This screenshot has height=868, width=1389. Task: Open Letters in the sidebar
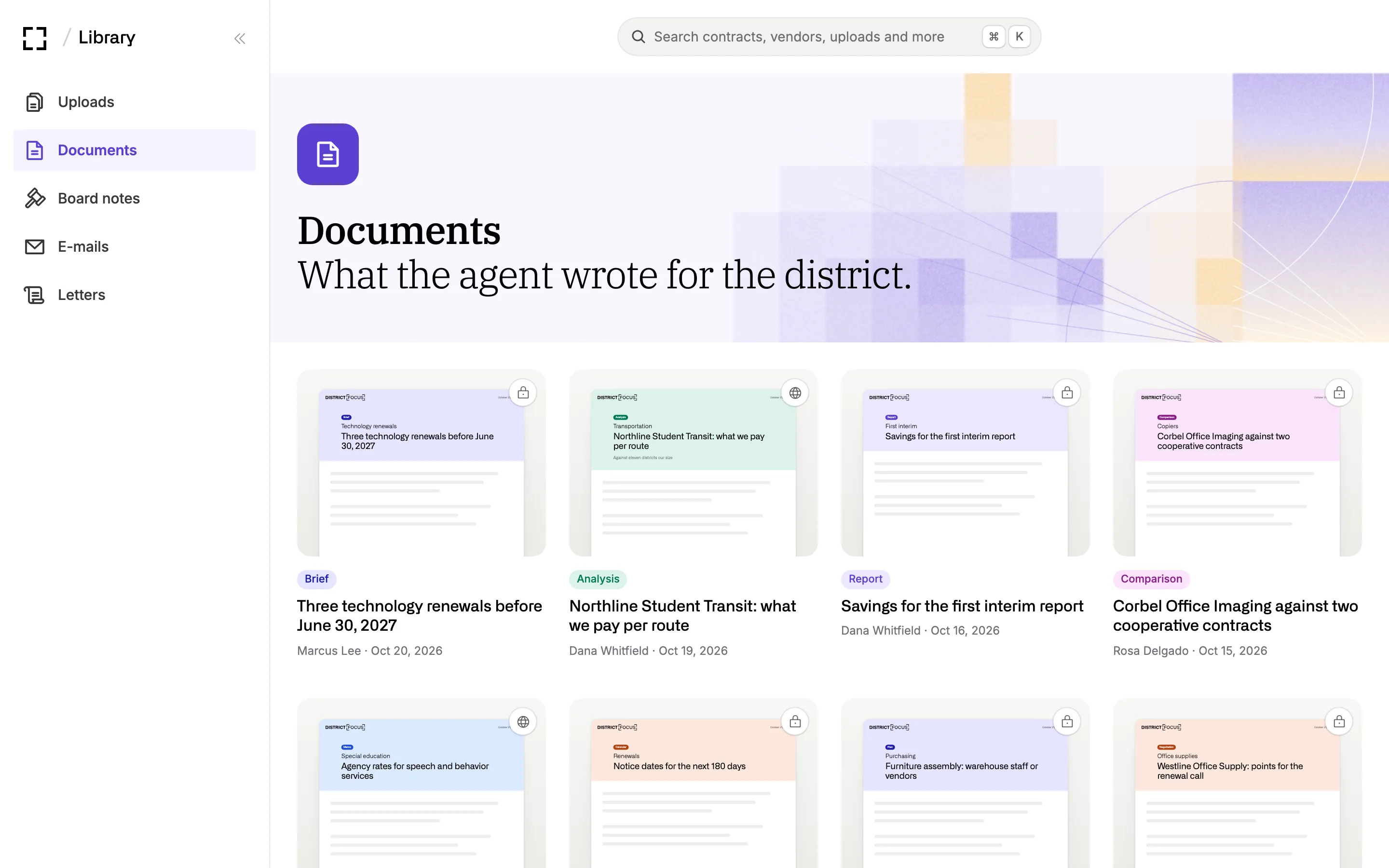[134, 295]
